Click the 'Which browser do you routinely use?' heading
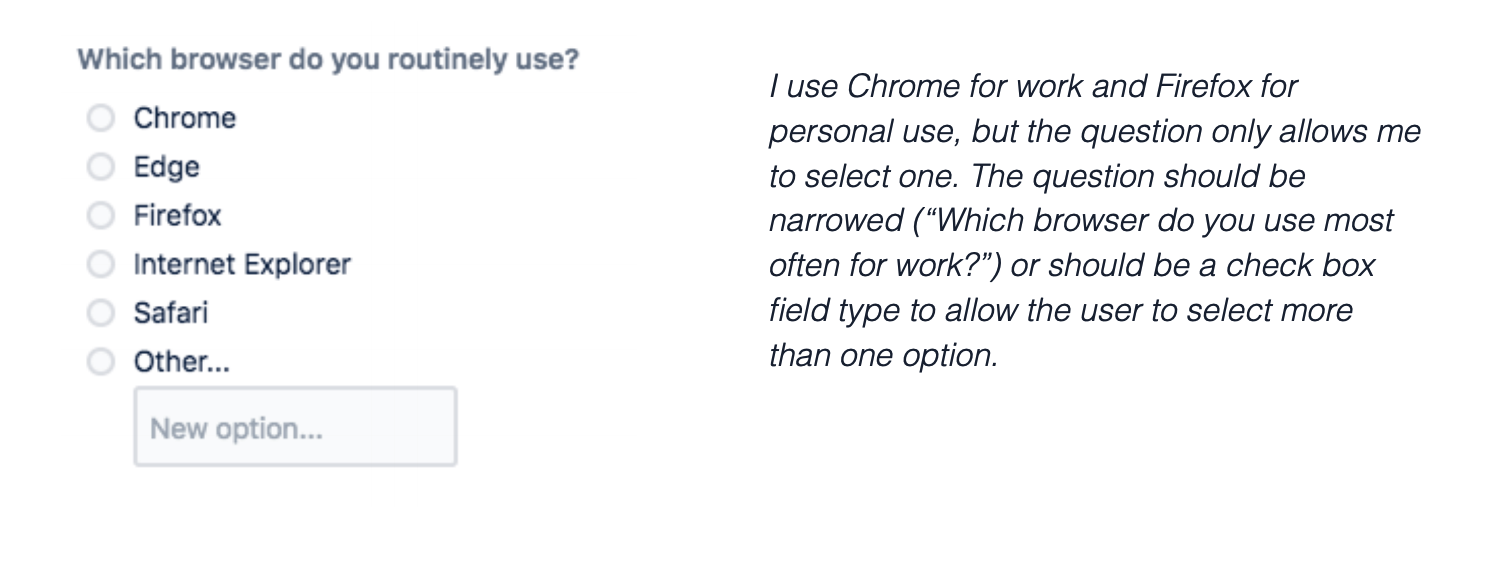Viewport: 1492px width, 562px height. click(328, 60)
